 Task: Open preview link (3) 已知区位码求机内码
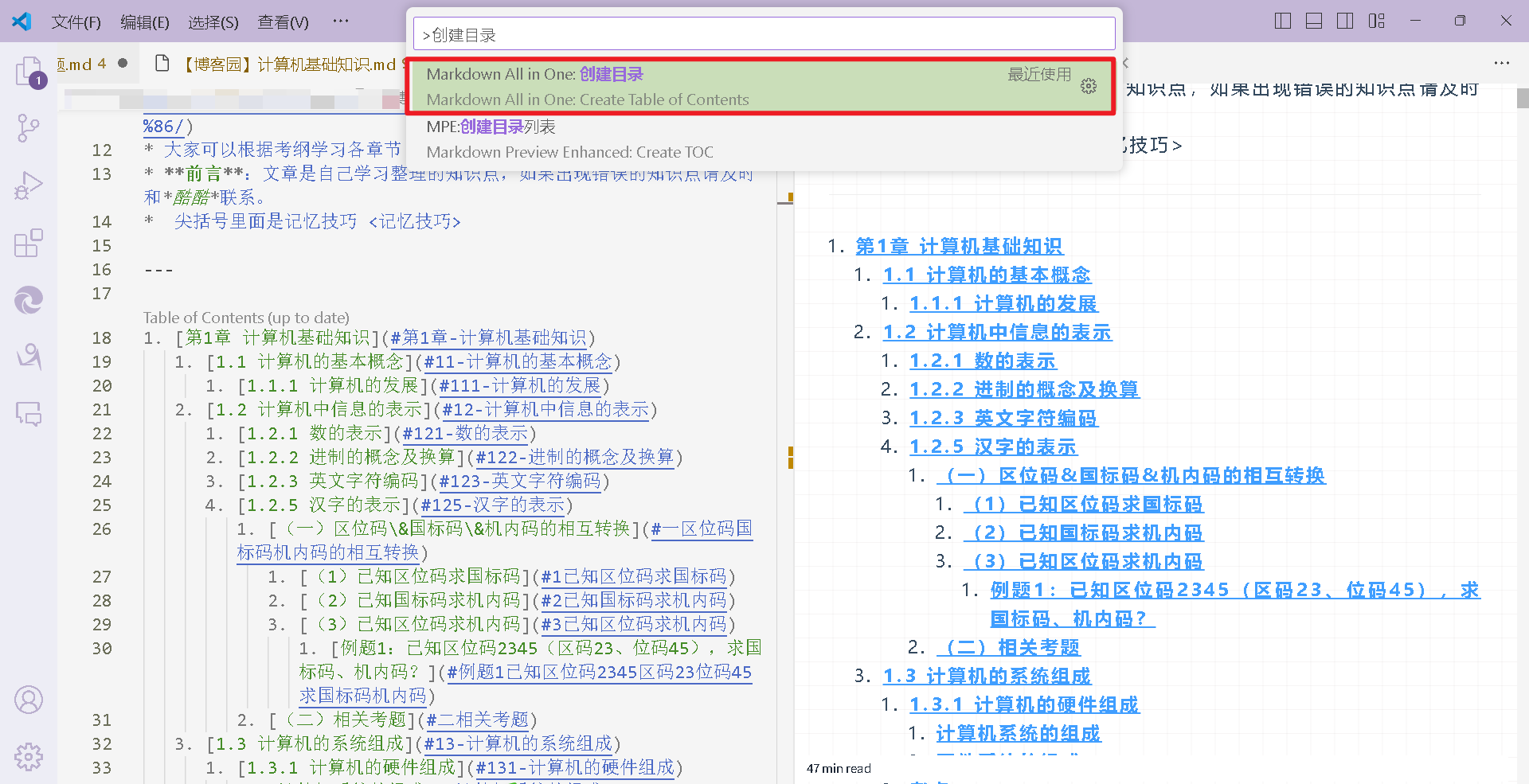point(1083,562)
